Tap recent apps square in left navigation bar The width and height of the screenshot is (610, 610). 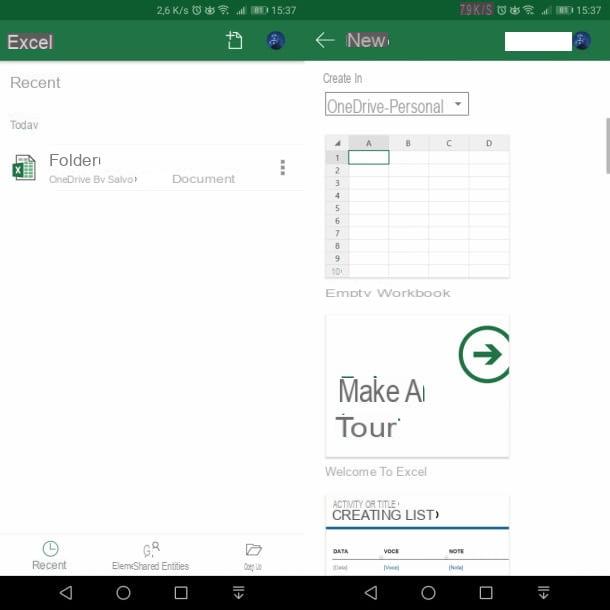tap(181, 592)
